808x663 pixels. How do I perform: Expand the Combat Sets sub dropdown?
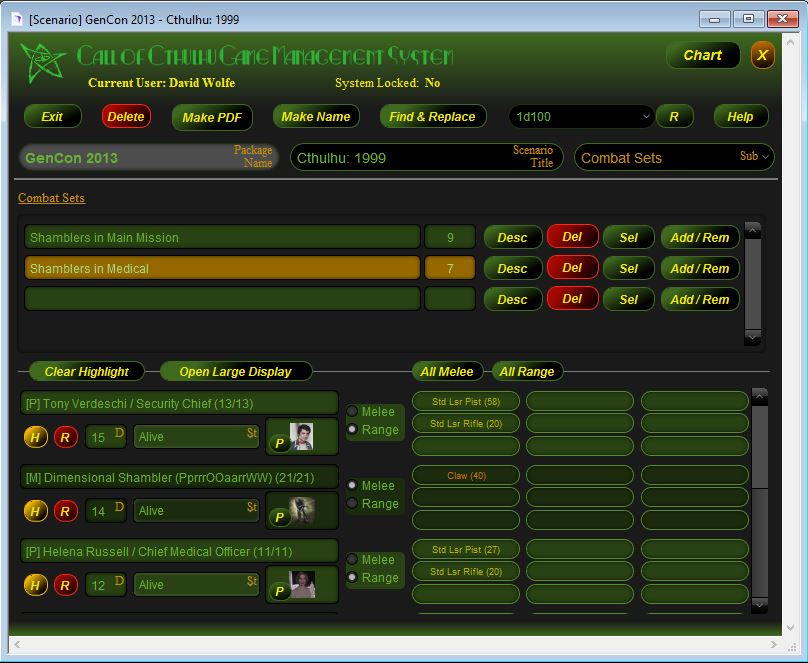pos(674,157)
